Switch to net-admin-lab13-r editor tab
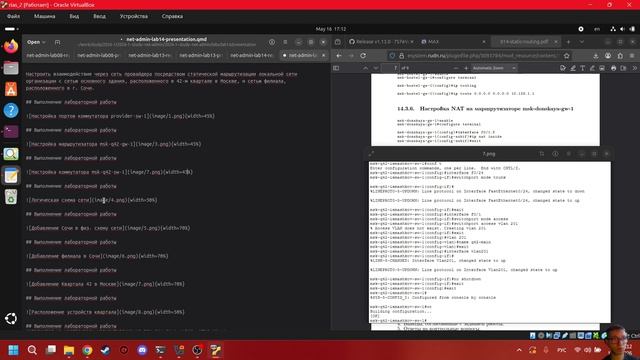 click(x=149, y=55)
